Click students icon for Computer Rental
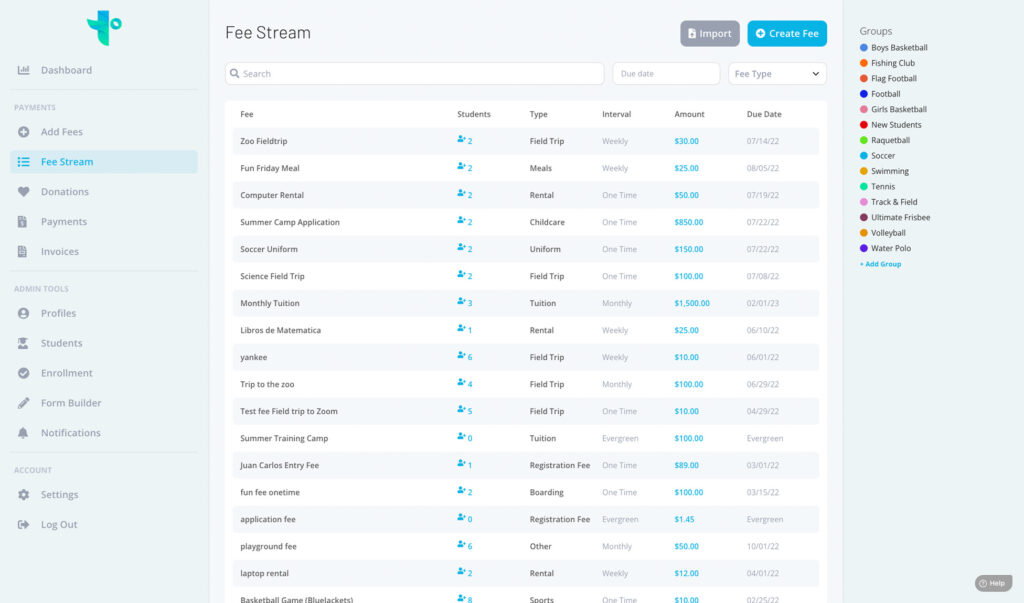Screen dimensions: 1024x603 click(461, 193)
